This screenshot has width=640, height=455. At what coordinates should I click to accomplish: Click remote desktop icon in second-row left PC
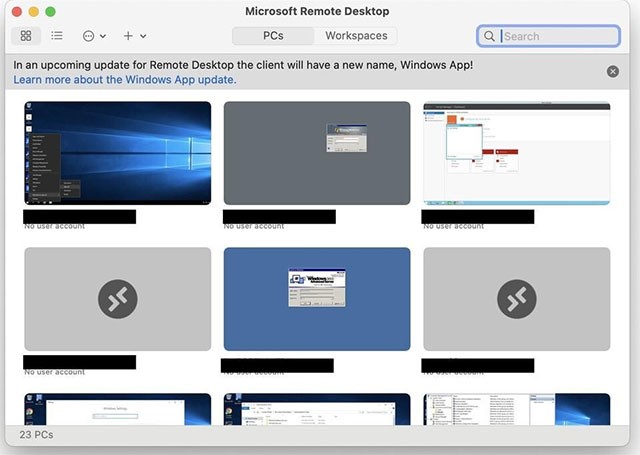tap(118, 299)
